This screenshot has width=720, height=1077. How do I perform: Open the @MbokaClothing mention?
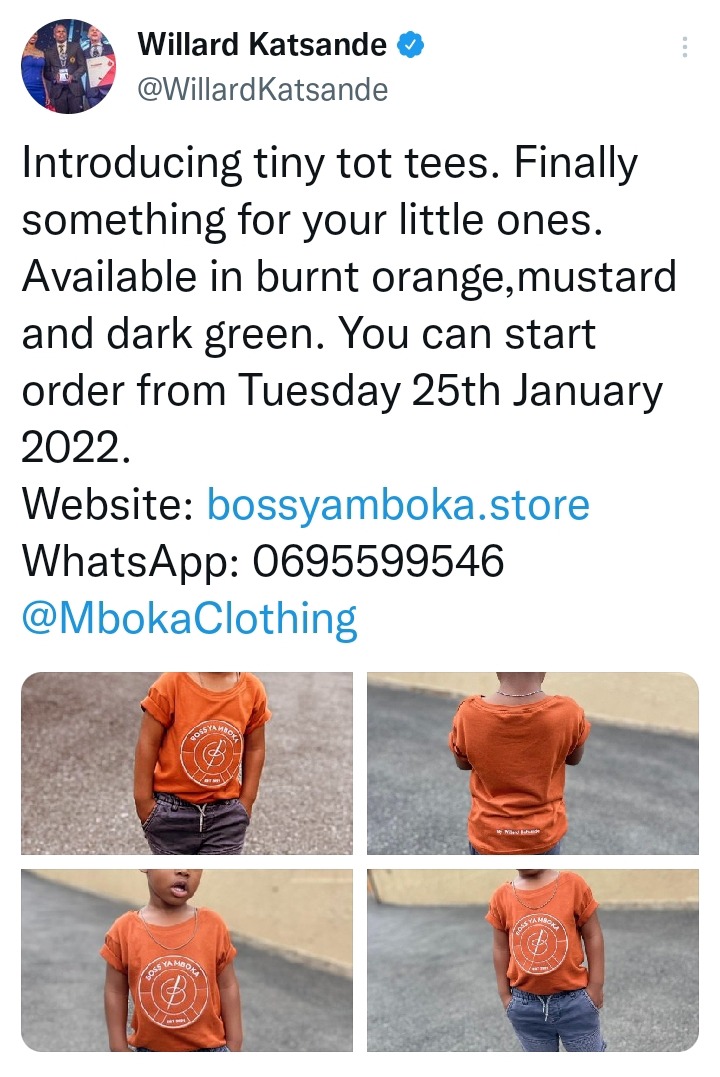[x=190, y=619]
